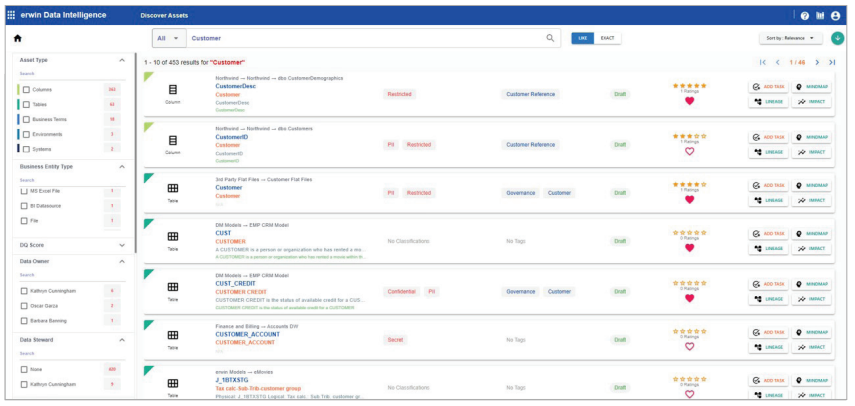This screenshot has height=406, width=855.
Task: Check the Tables asset type filter
Action: coord(26,104)
